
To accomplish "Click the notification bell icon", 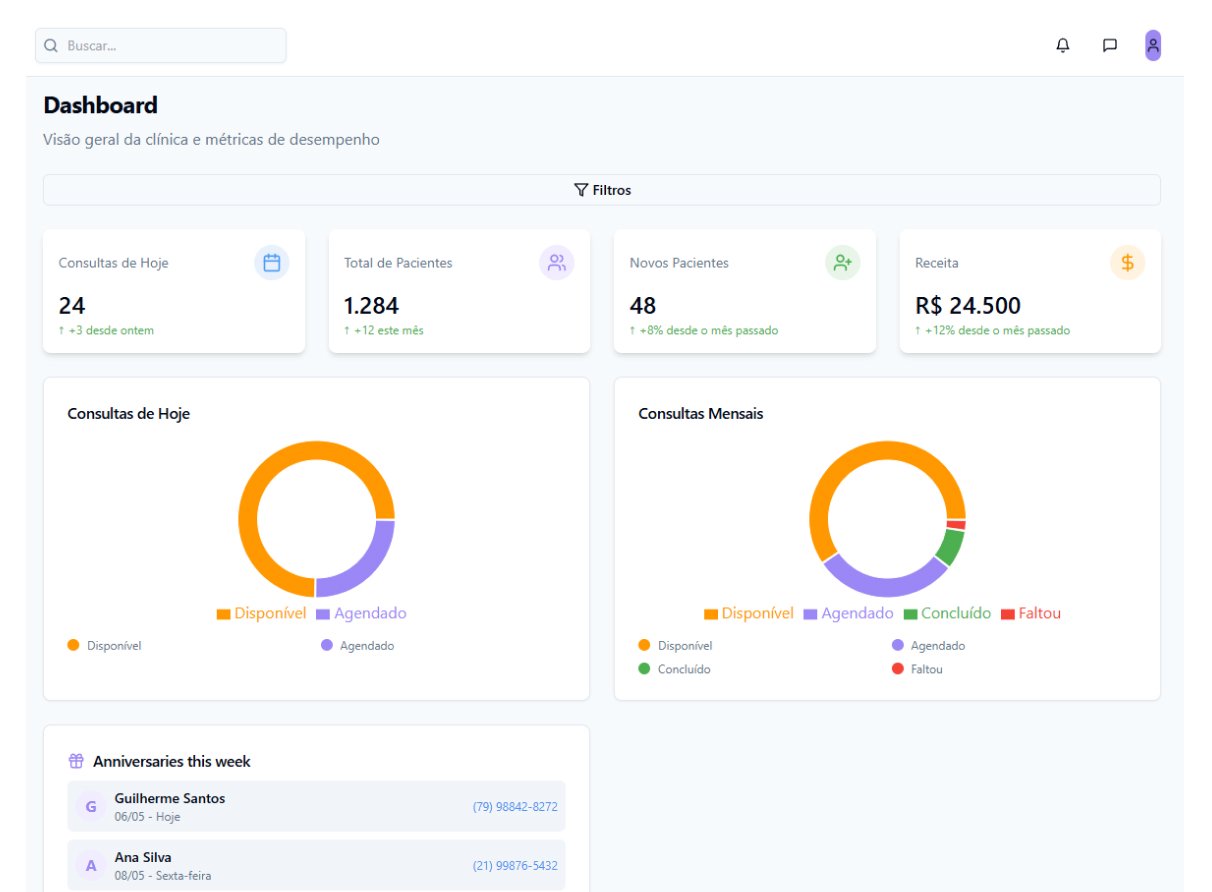I will [x=1062, y=46].
